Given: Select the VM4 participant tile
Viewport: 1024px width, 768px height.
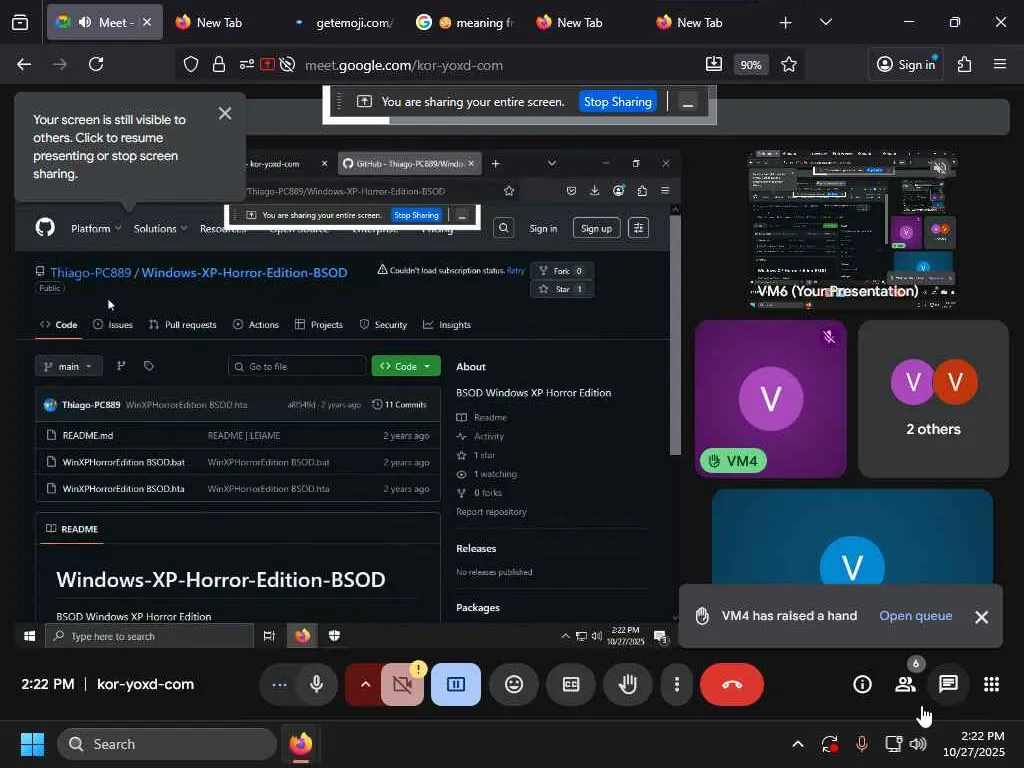Looking at the screenshot, I should (x=771, y=399).
